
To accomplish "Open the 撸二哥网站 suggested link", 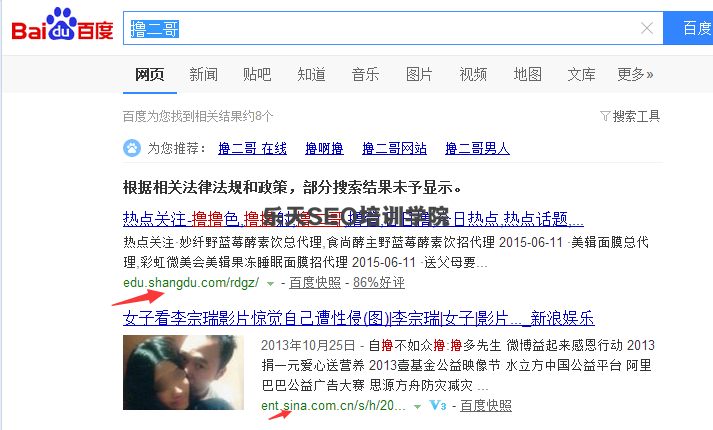I will (394, 148).
